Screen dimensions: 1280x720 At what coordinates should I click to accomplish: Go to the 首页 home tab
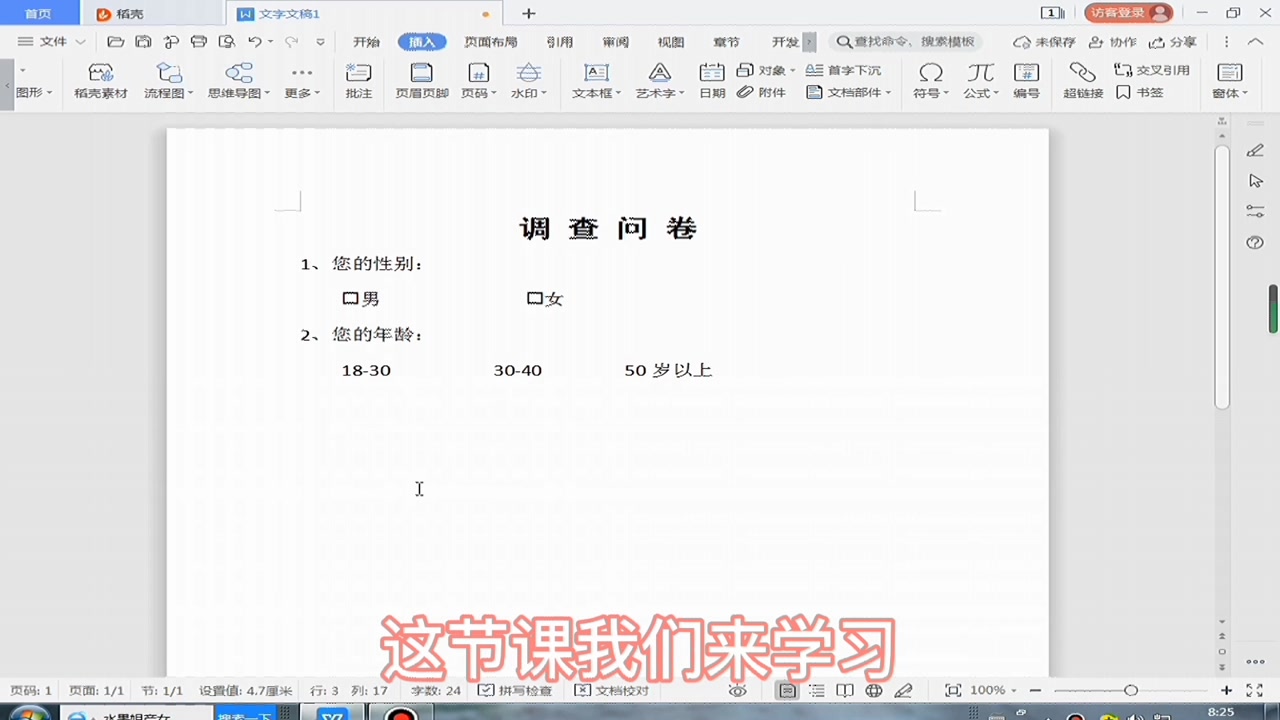coord(38,14)
